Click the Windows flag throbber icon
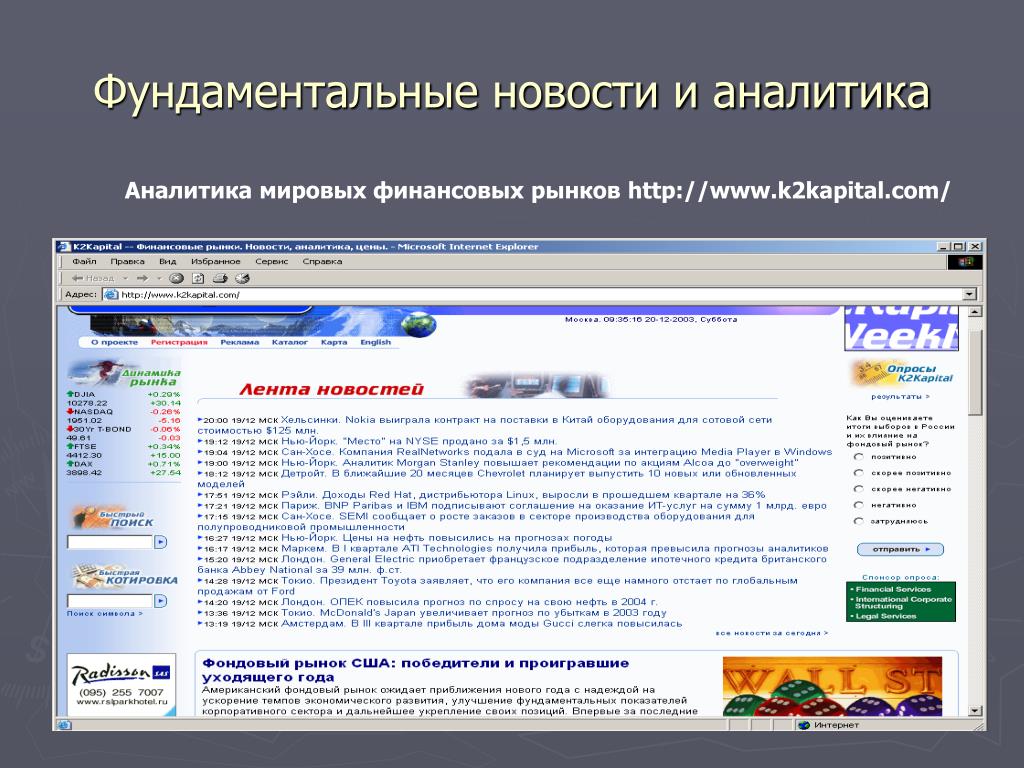This screenshot has height=768, width=1024. (x=965, y=262)
